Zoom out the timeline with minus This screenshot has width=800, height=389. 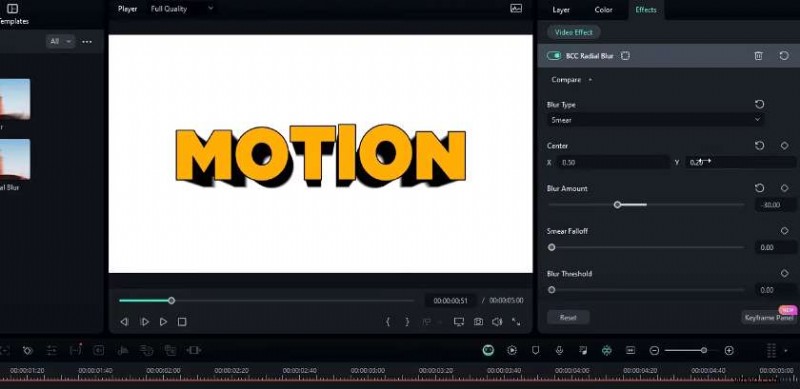655,350
